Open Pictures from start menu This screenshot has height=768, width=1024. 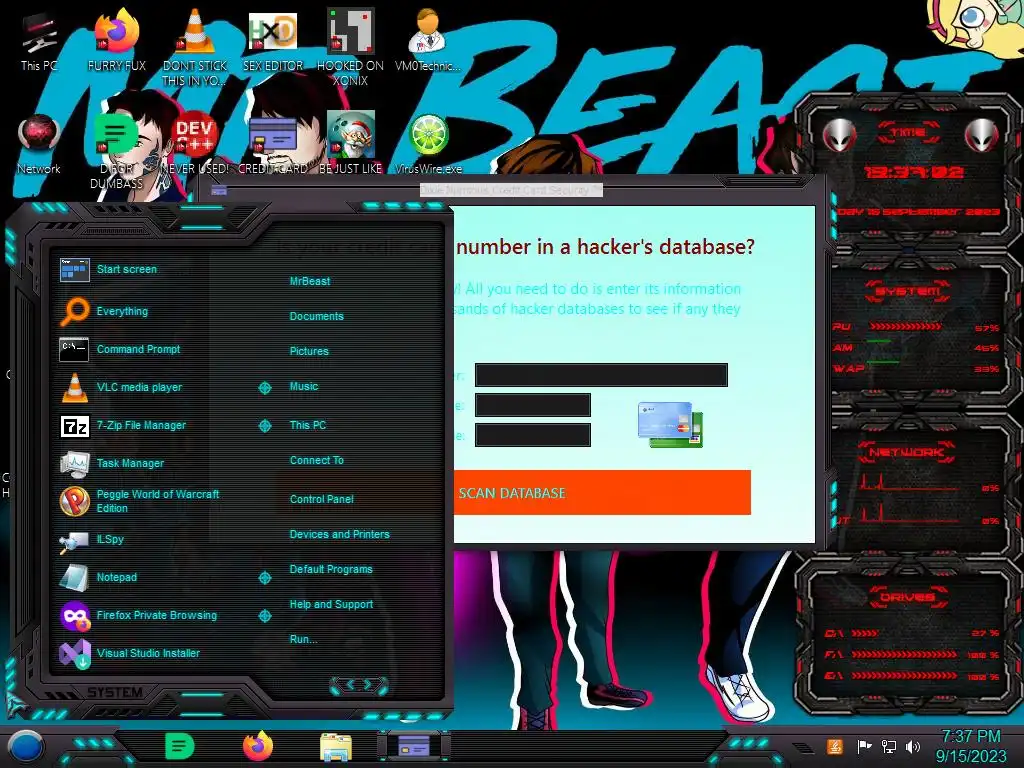coord(309,351)
